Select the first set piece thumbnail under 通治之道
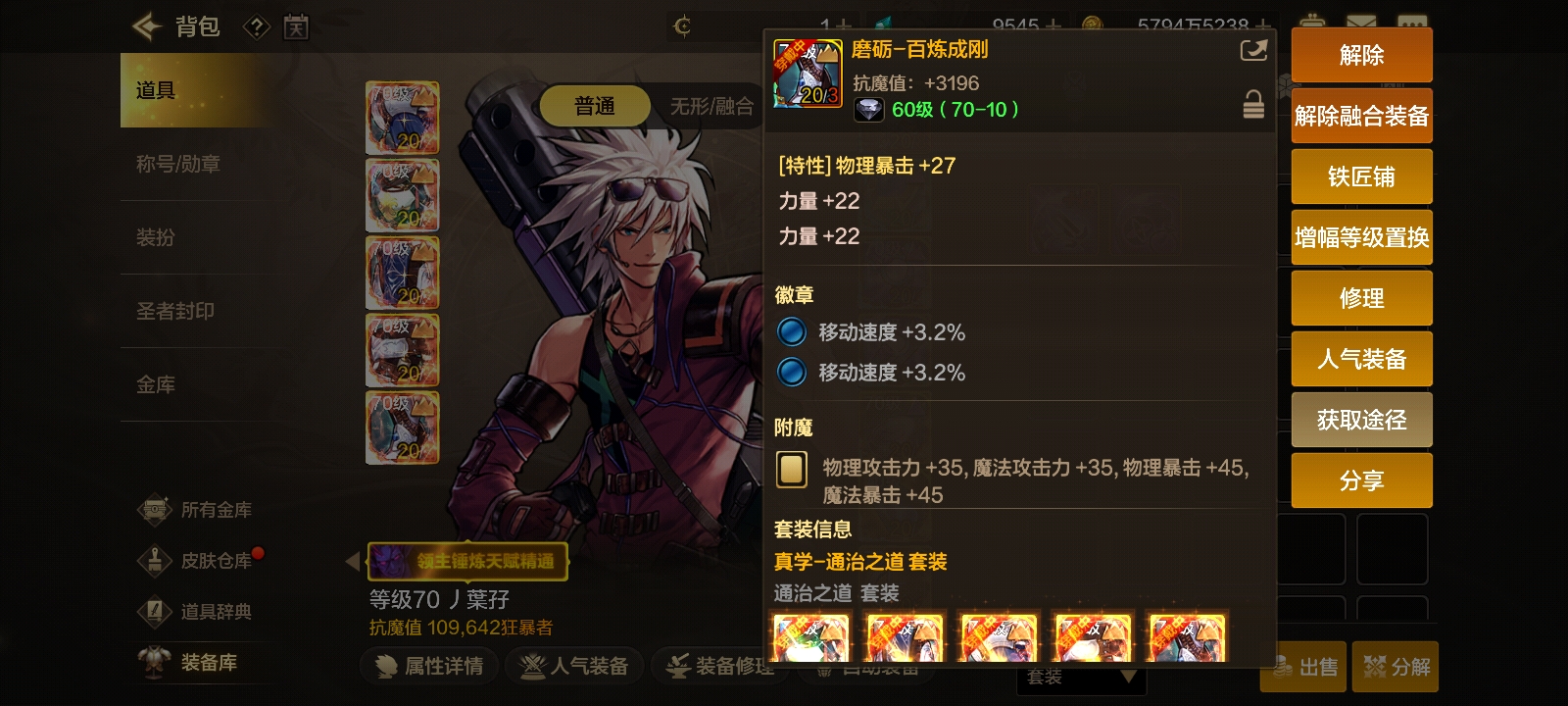This screenshot has height=706, width=1568. [810, 637]
